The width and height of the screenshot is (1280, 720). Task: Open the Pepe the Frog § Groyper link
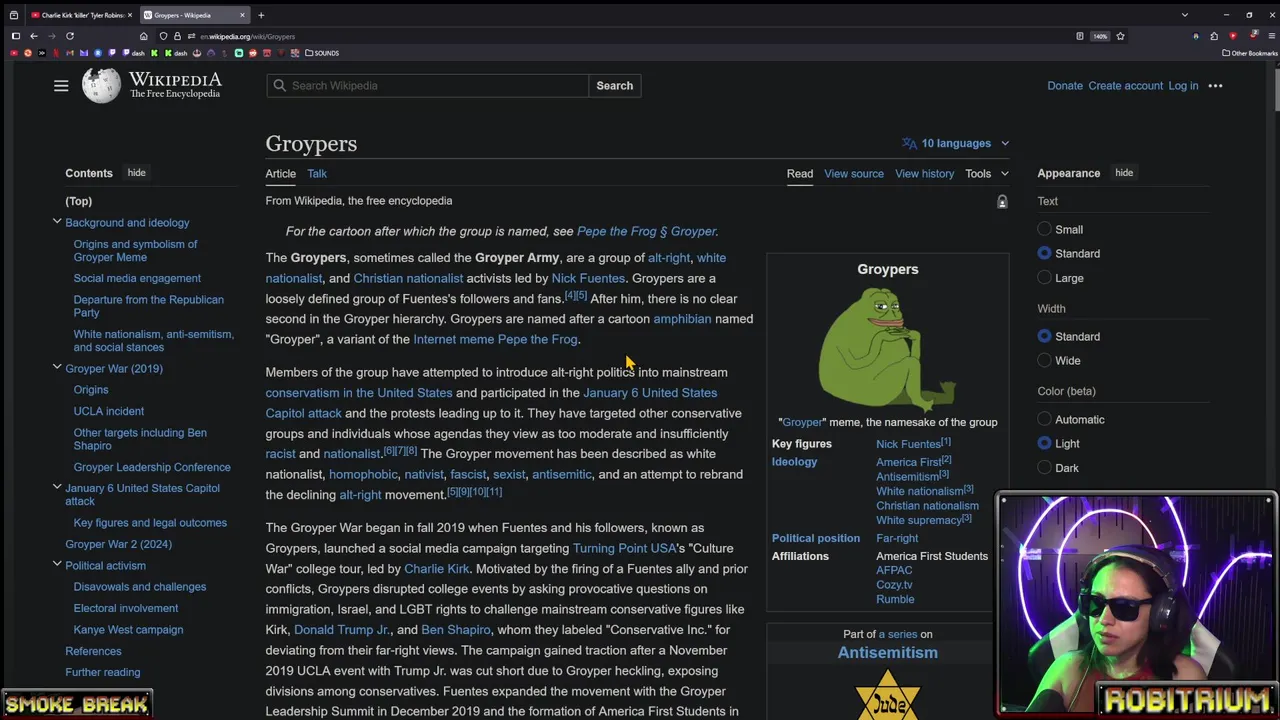tap(647, 231)
